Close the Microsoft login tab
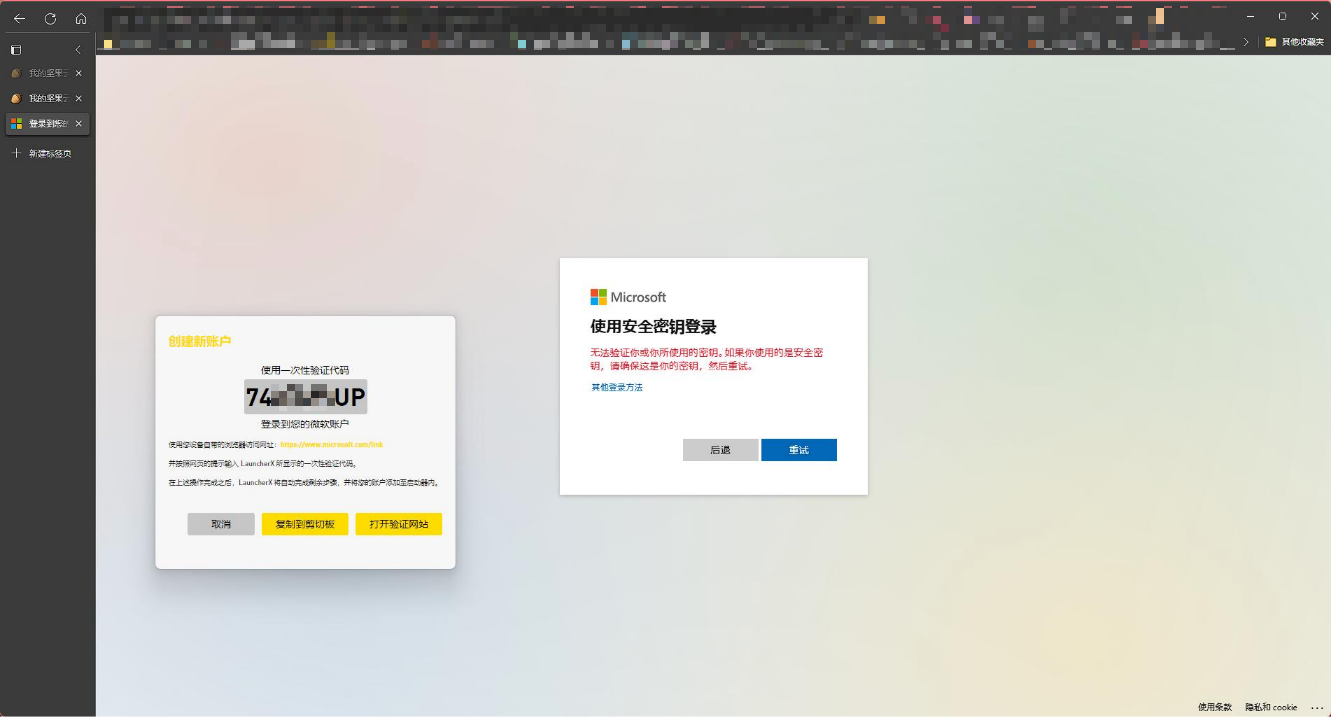The width and height of the screenshot is (1331, 717). click(x=79, y=123)
